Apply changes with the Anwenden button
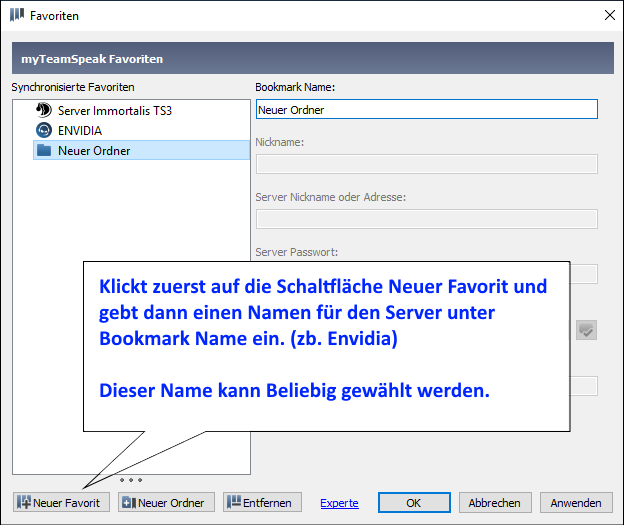 click(x=576, y=502)
